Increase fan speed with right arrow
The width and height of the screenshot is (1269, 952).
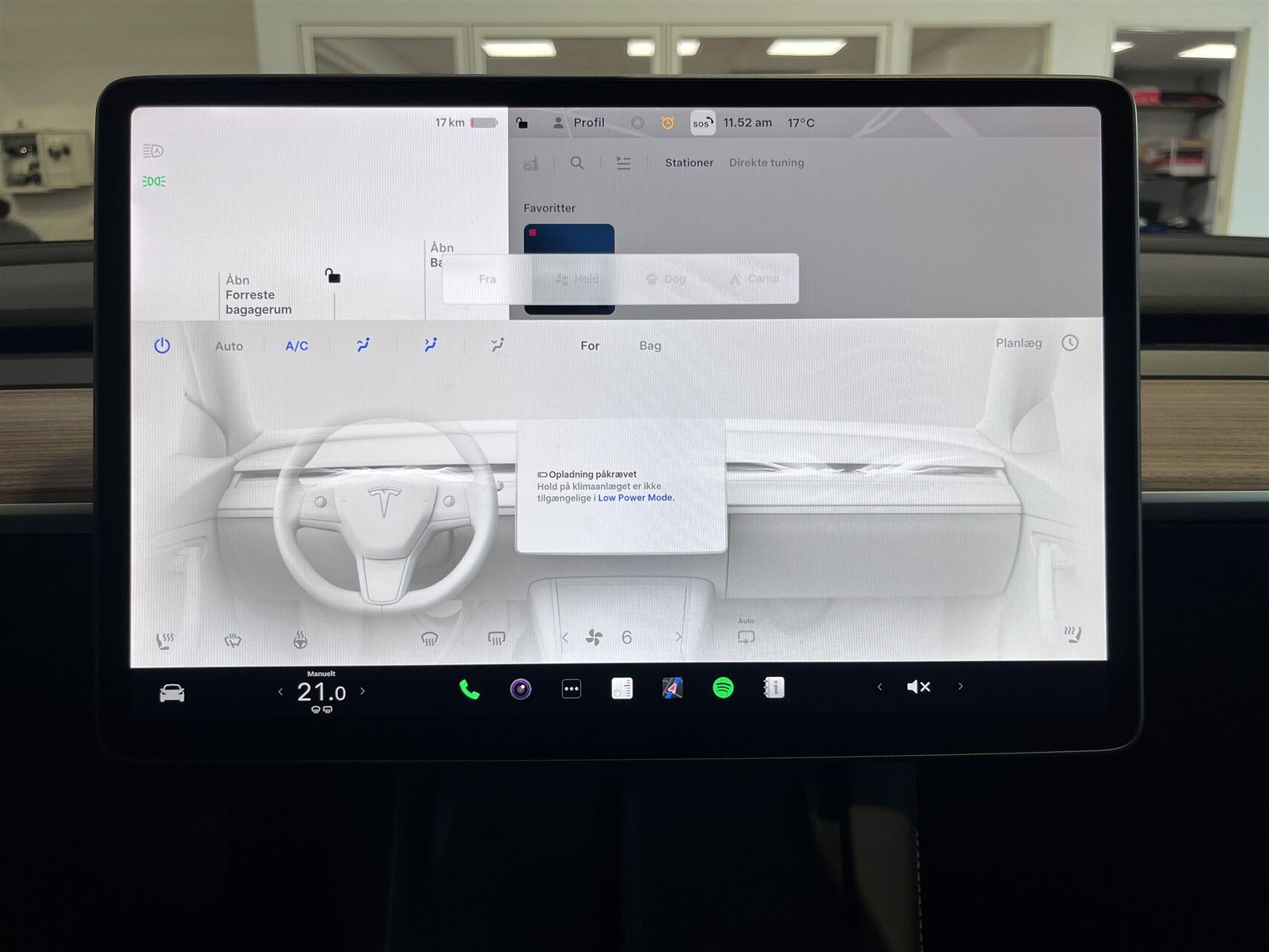point(678,637)
